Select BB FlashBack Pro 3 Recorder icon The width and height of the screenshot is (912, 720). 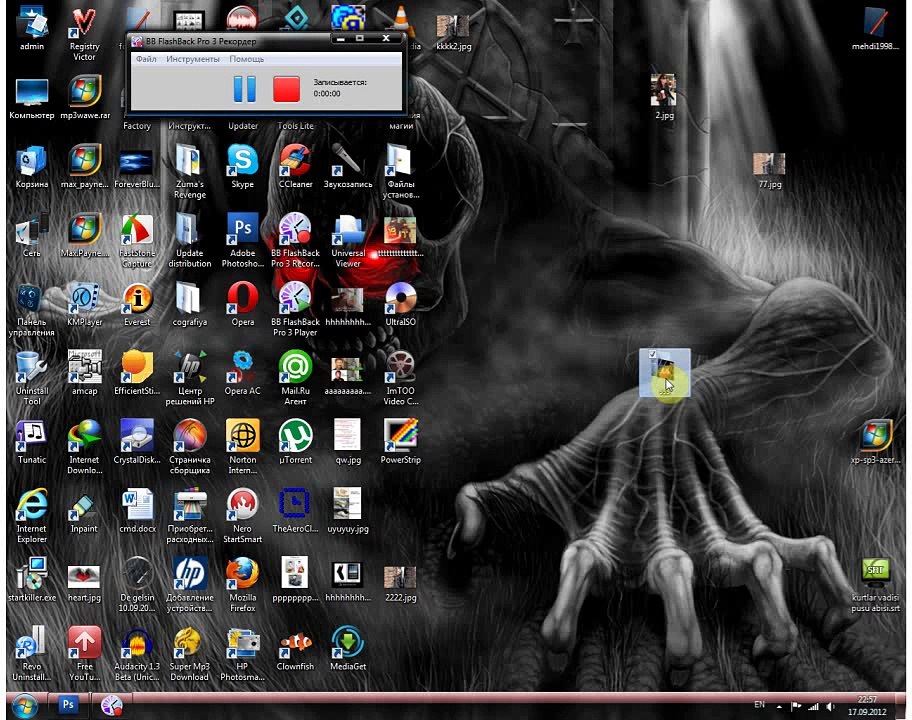(295, 240)
